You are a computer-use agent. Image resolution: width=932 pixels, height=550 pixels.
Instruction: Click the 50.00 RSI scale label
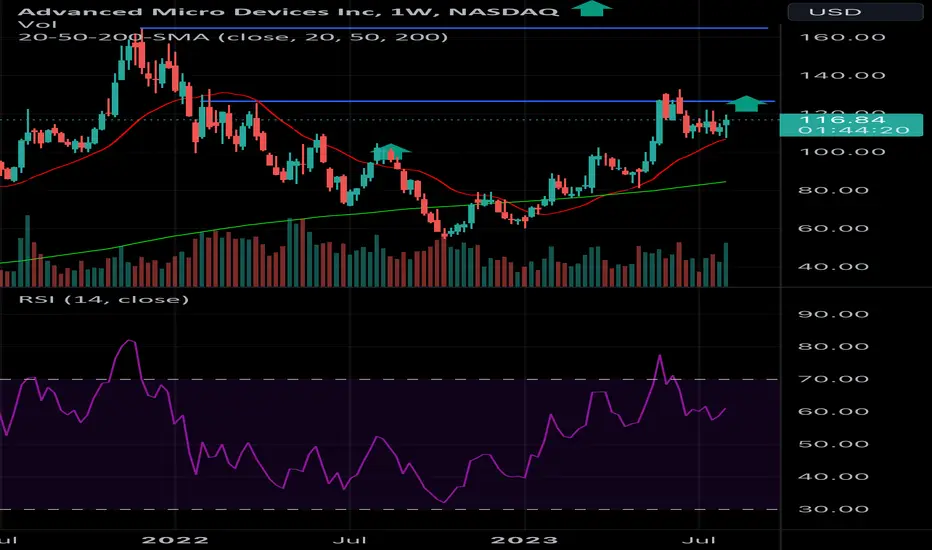833,444
